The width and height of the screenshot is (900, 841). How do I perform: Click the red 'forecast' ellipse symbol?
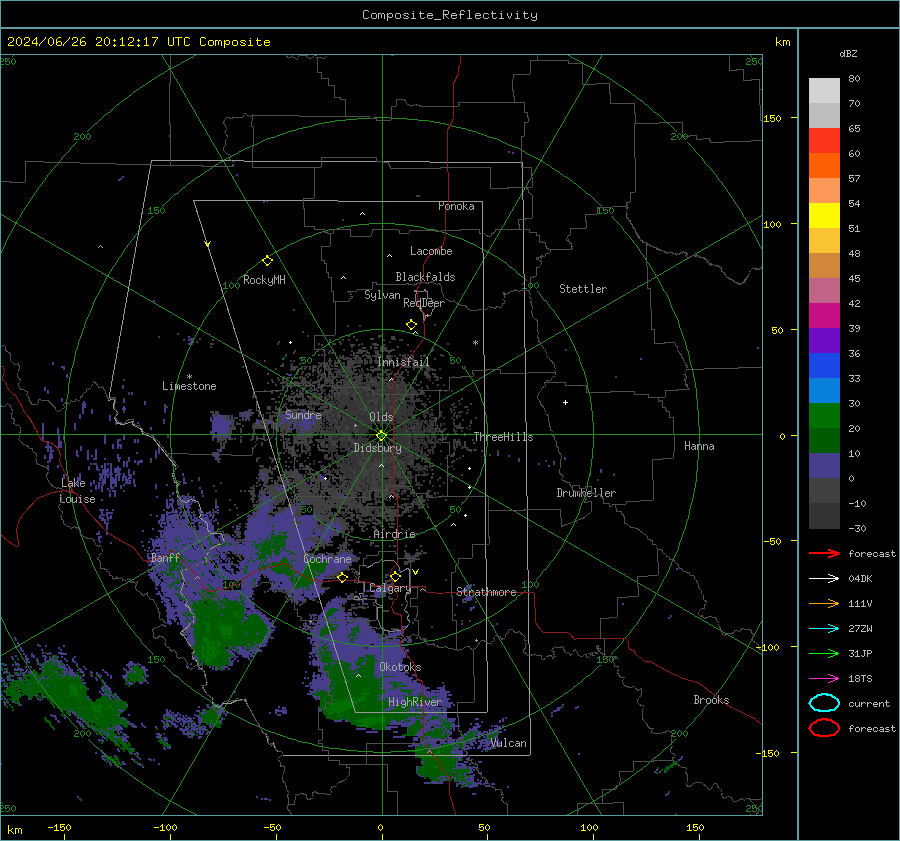point(824,728)
